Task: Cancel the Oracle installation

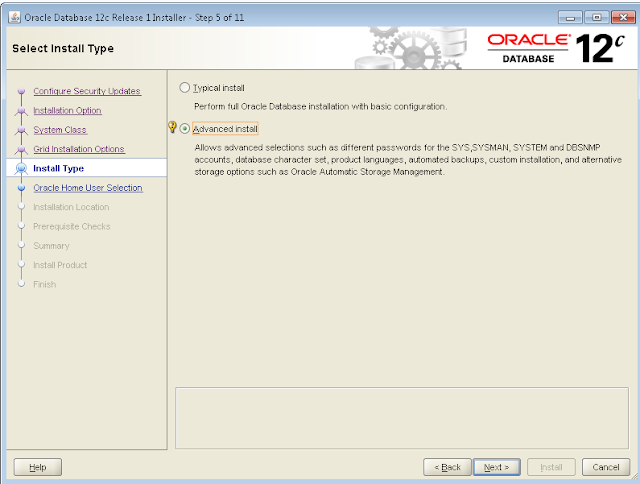Action: tap(606, 467)
